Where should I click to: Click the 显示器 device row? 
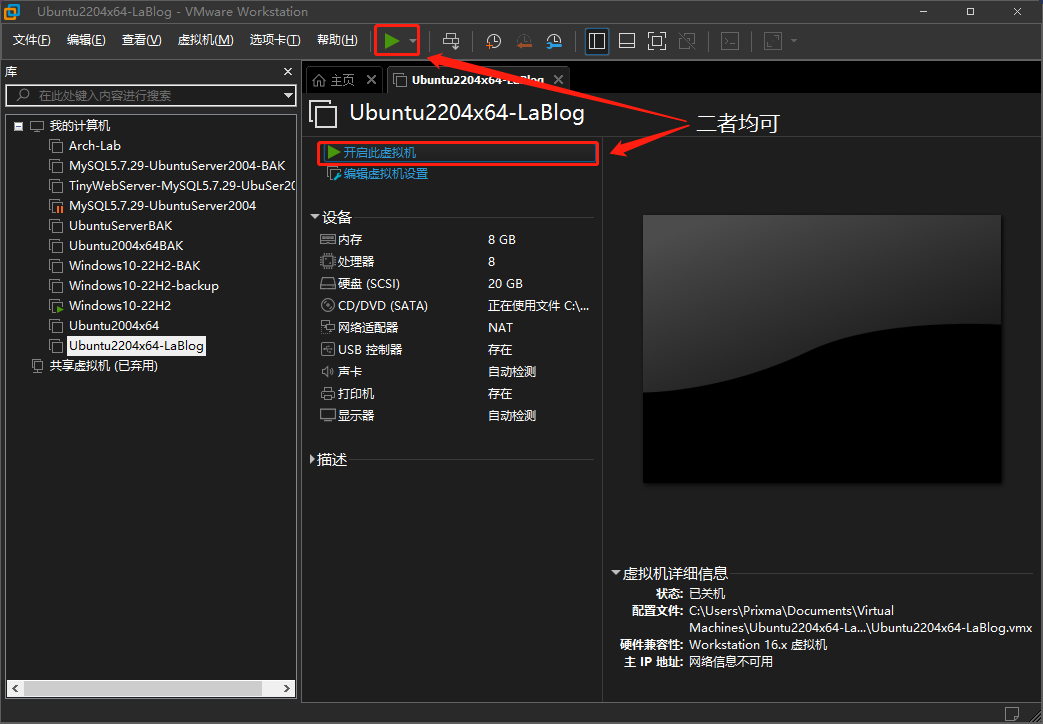tap(455, 415)
